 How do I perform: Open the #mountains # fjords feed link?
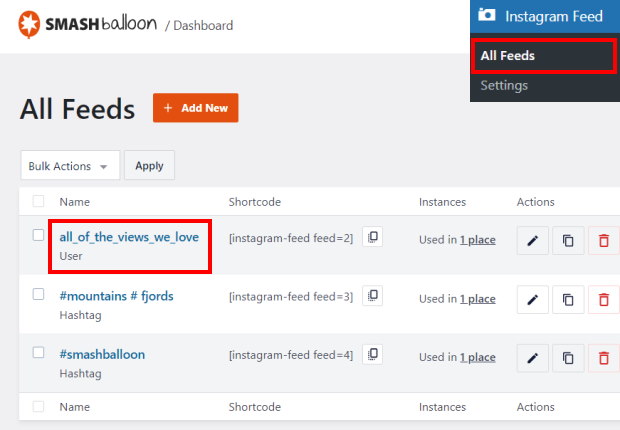(116, 296)
